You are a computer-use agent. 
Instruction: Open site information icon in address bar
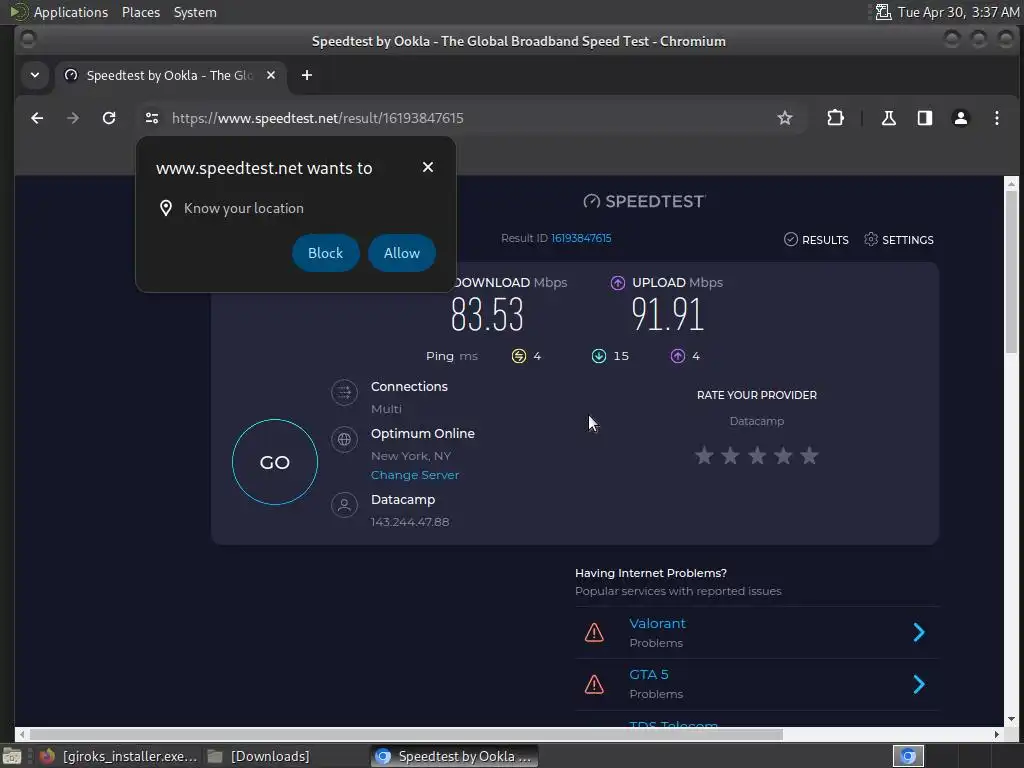pos(152,118)
